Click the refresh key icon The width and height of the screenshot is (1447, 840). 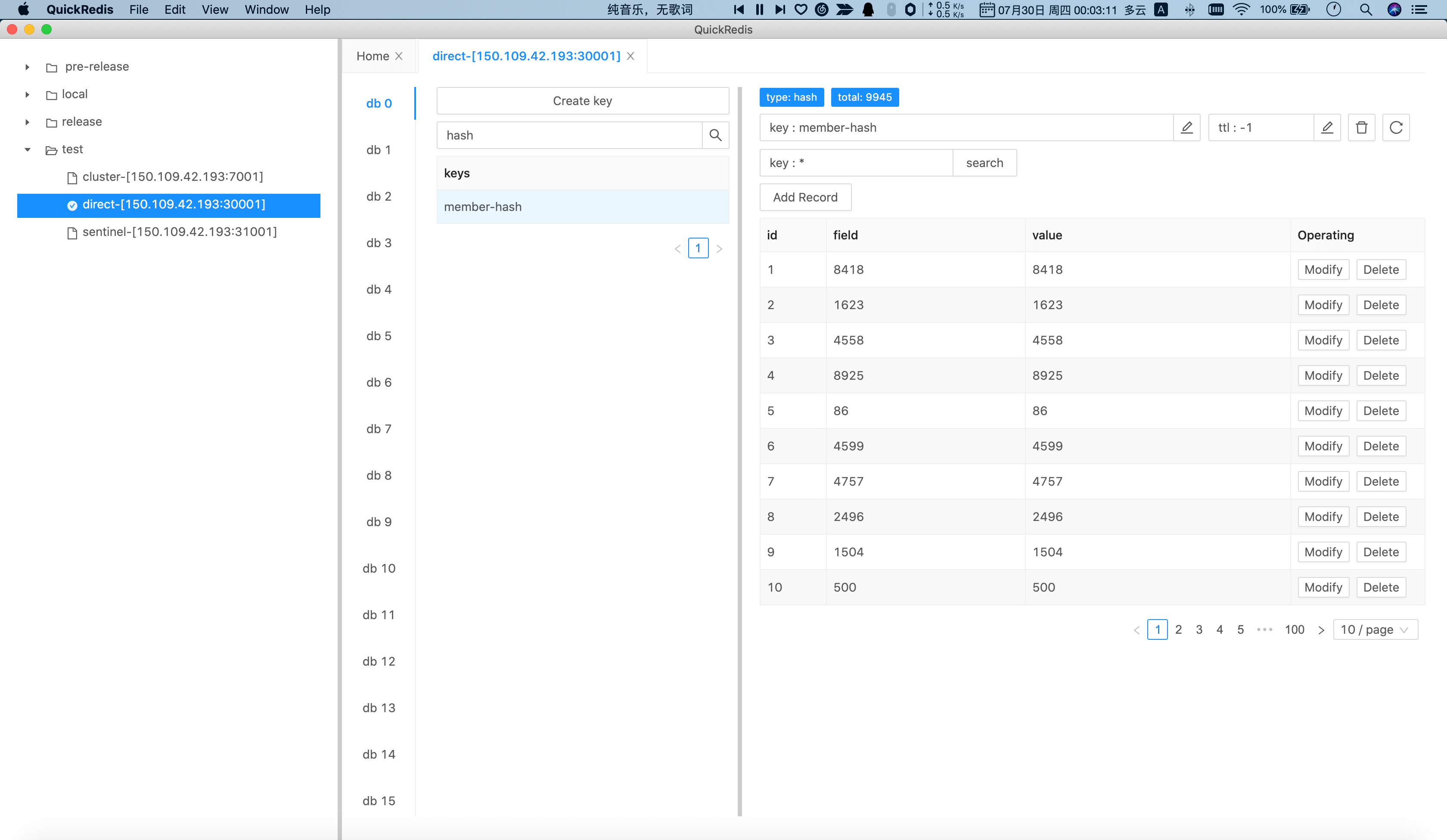click(x=1395, y=127)
